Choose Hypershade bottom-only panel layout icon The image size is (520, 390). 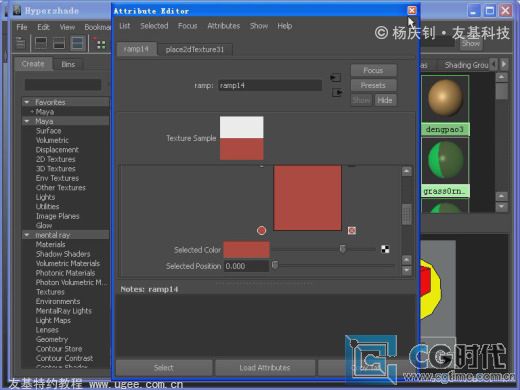59,43
